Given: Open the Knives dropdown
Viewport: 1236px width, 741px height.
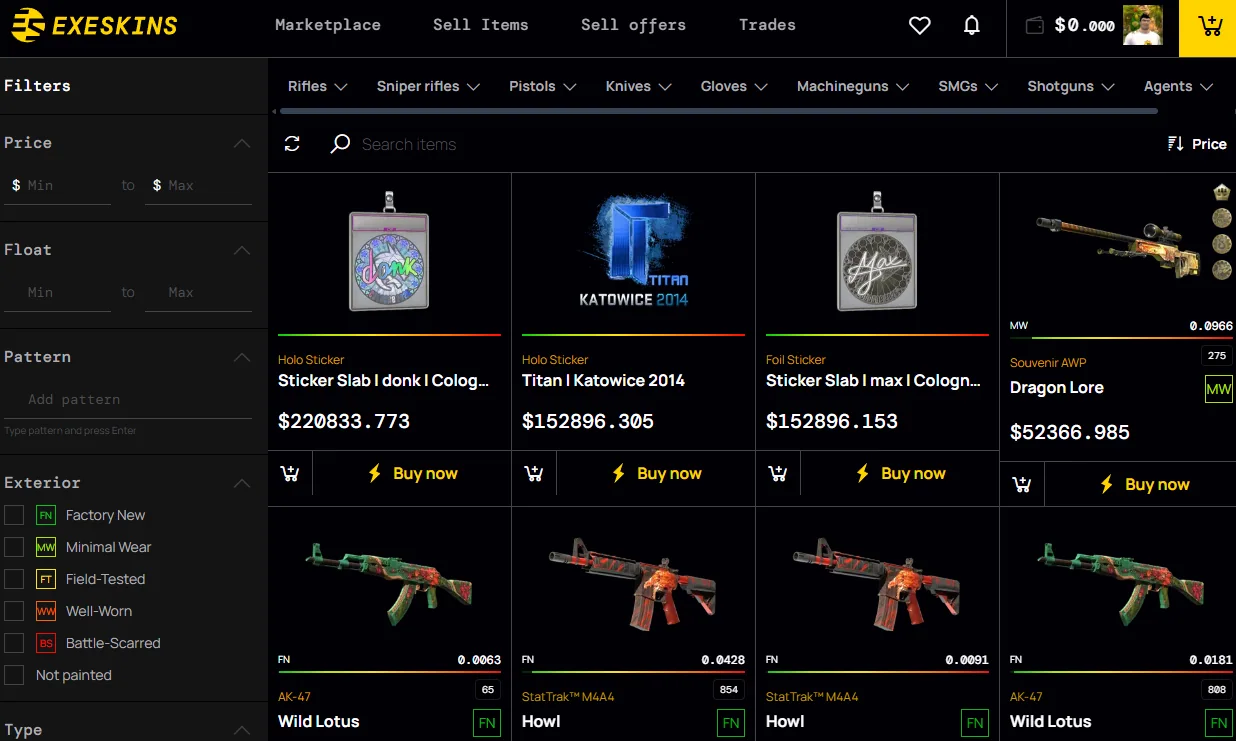Looking at the screenshot, I should pyautogui.click(x=637, y=86).
